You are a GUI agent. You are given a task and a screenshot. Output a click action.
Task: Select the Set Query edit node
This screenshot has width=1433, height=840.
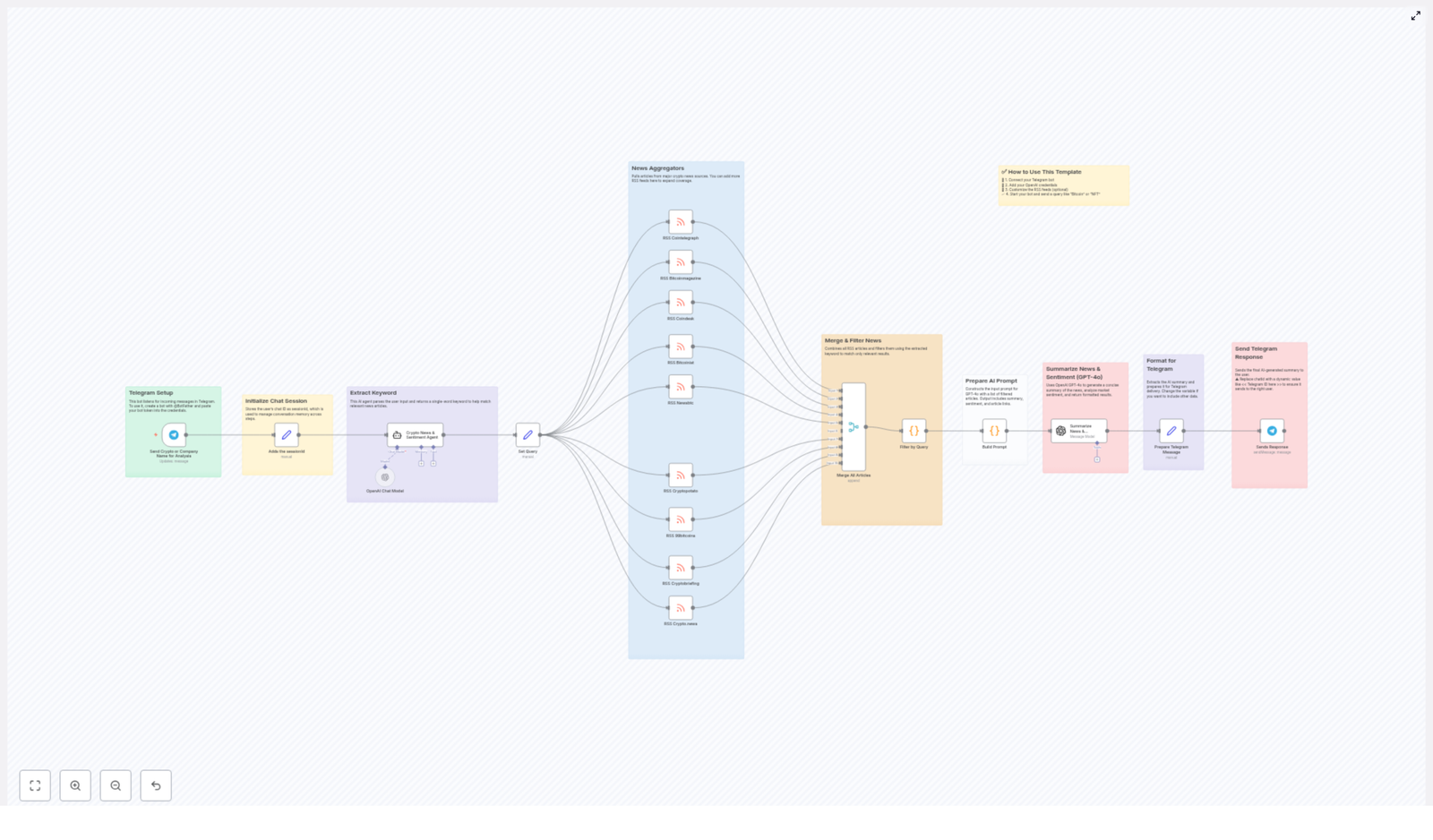(528, 435)
